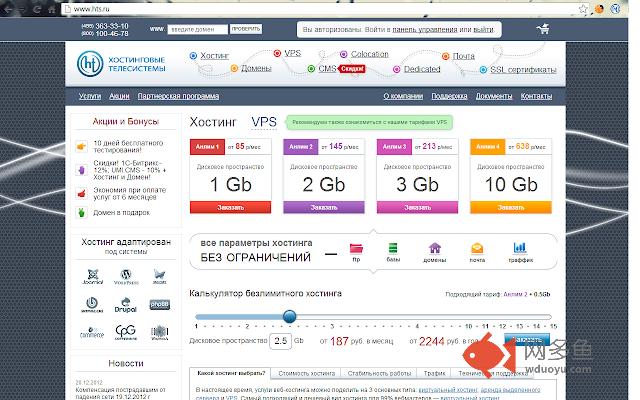The width and height of the screenshot is (640, 400).
Task: Click the Акции 2 suggested tariff link
Action: pyautogui.click(x=515, y=294)
